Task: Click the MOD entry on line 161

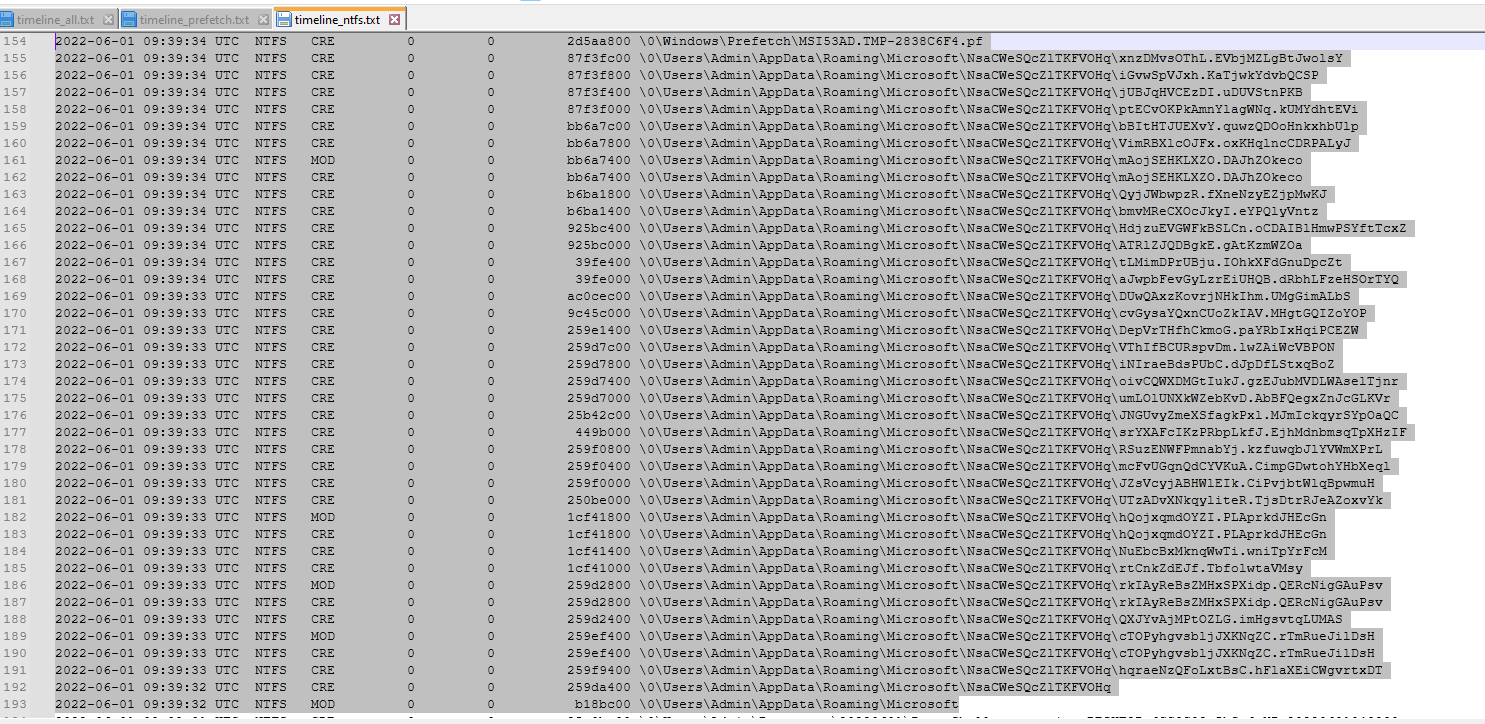Action: (323, 160)
